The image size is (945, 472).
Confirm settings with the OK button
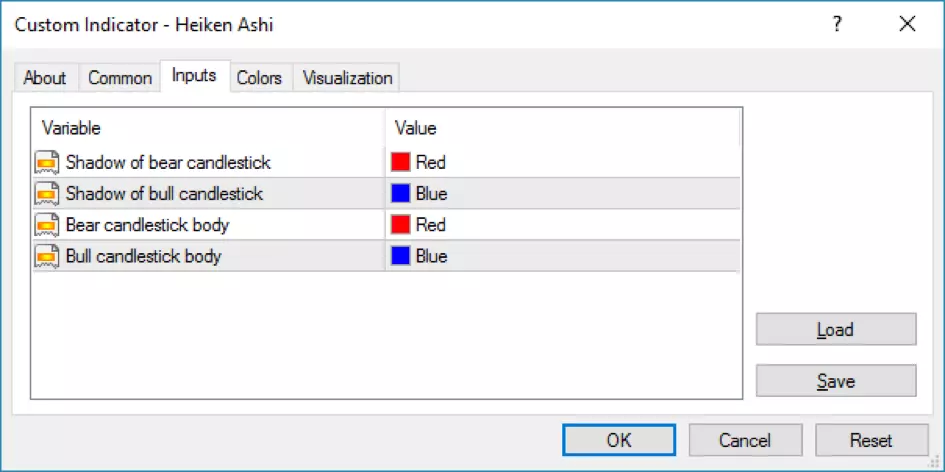click(x=619, y=440)
